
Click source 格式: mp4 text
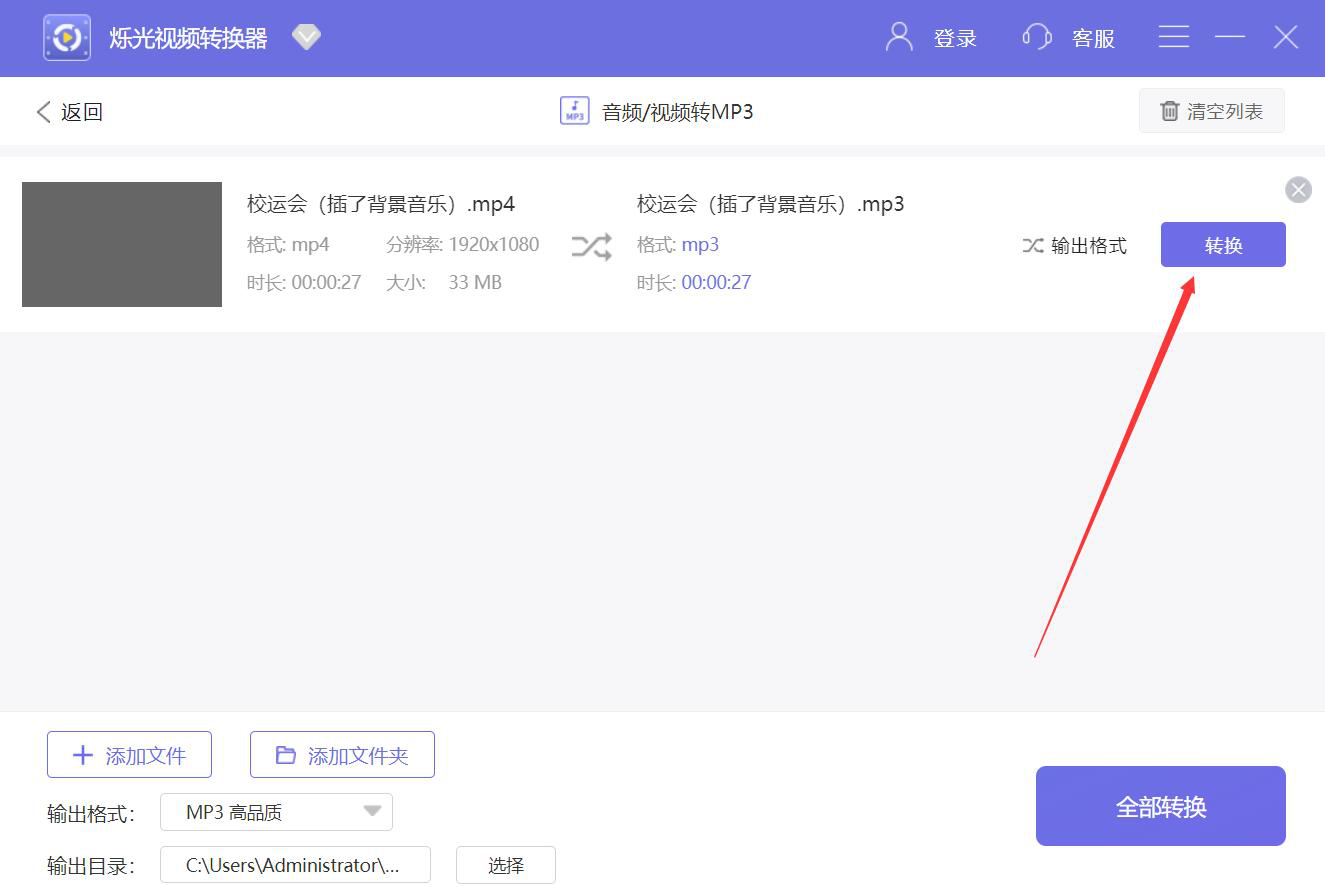click(288, 244)
